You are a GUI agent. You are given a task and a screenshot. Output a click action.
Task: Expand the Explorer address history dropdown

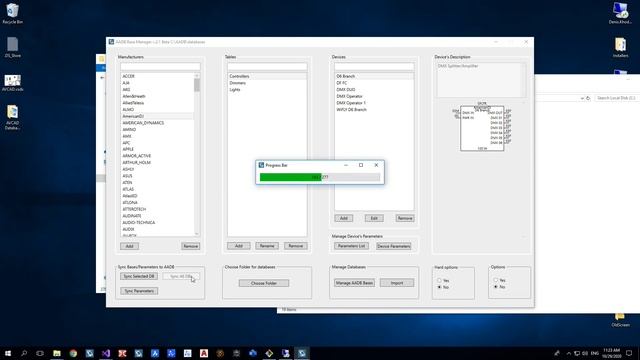tap(582, 98)
